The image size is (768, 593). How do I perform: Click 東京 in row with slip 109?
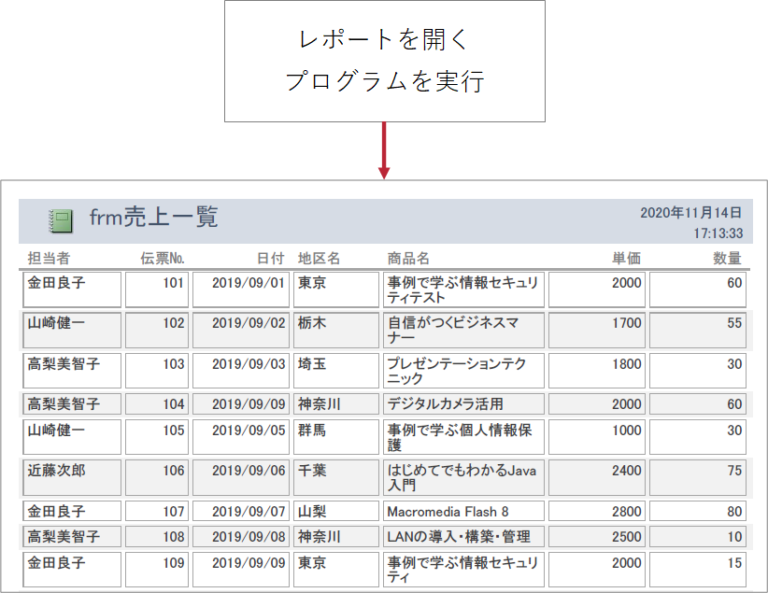[x=336, y=569]
